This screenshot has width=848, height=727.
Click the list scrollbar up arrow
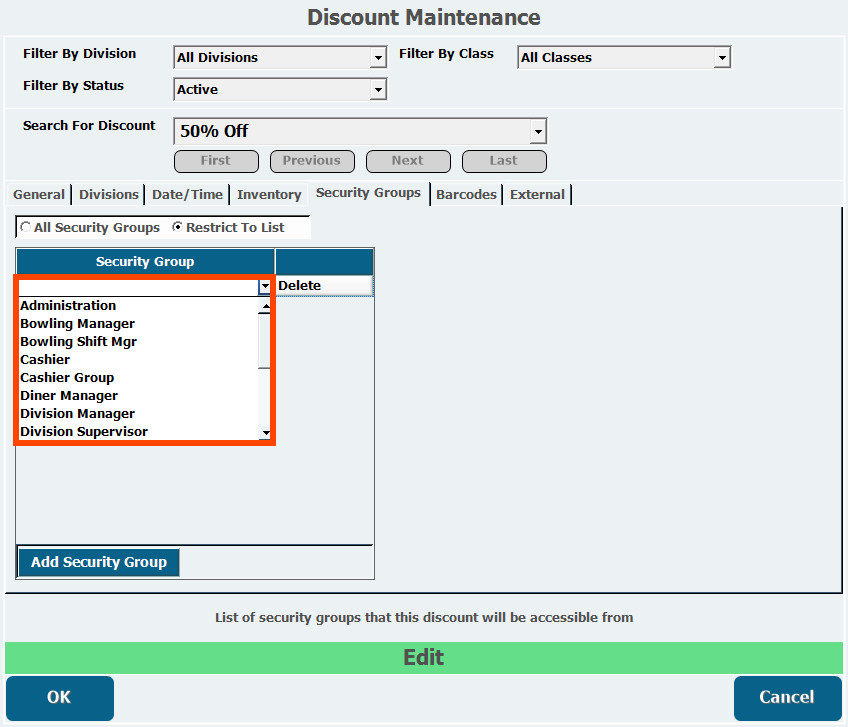(x=265, y=307)
